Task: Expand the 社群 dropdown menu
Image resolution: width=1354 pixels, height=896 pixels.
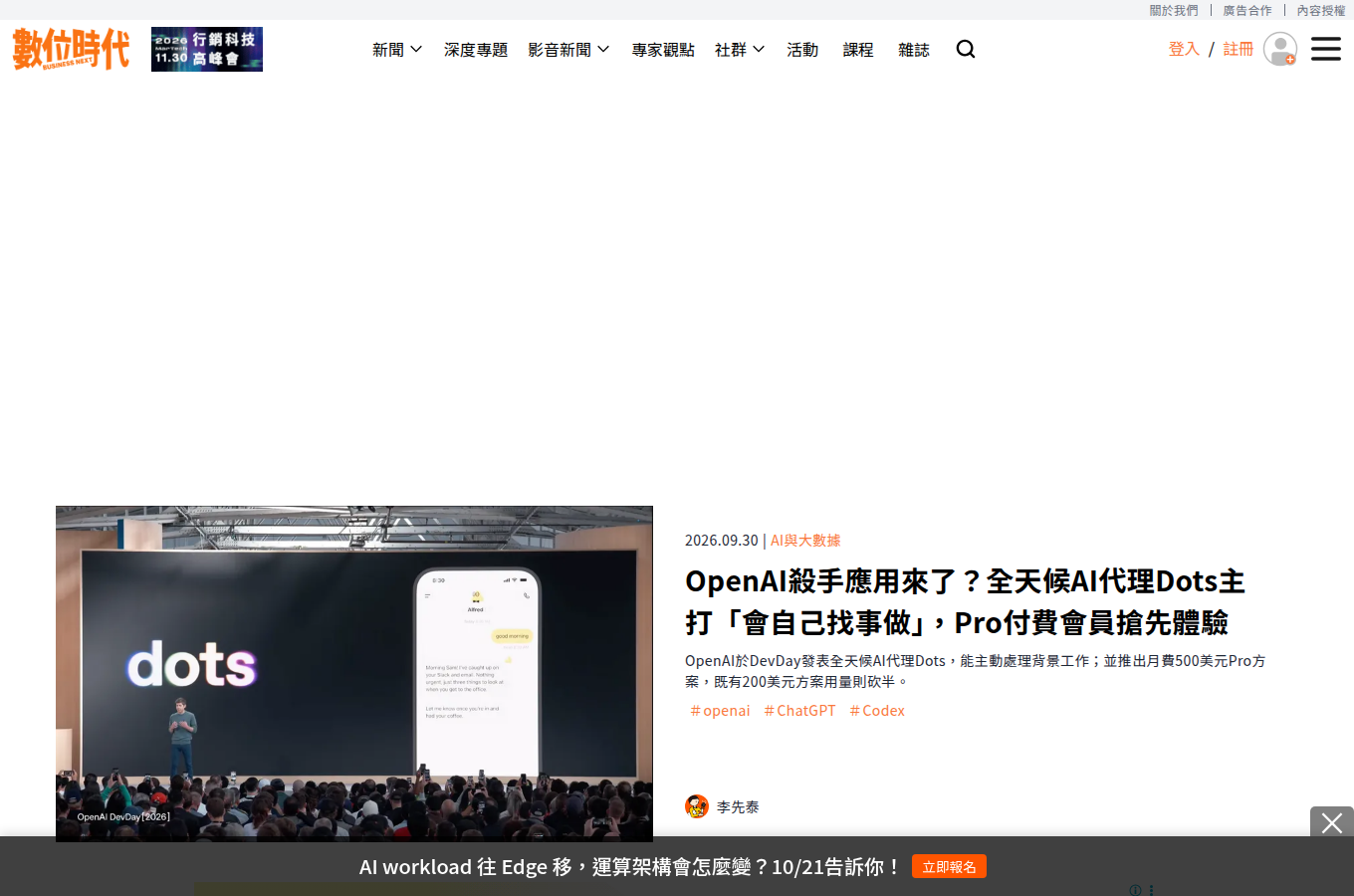Action: click(740, 50)
